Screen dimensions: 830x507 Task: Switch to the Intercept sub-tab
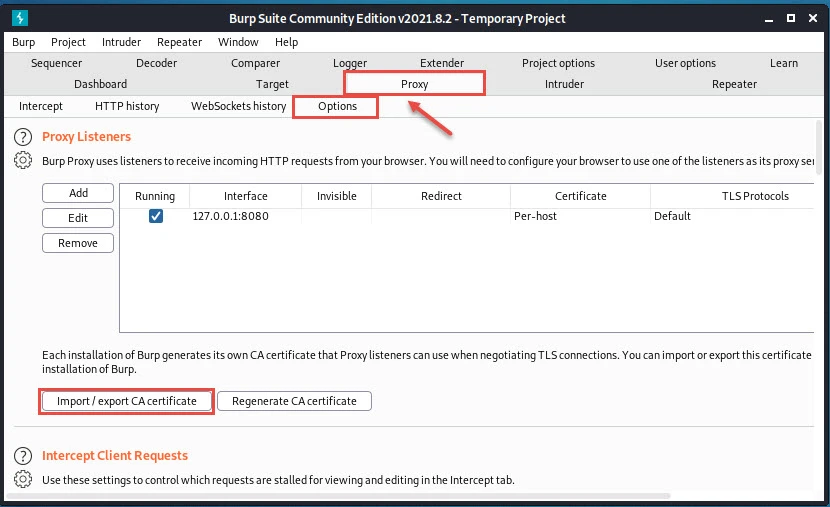pos(41,106)
